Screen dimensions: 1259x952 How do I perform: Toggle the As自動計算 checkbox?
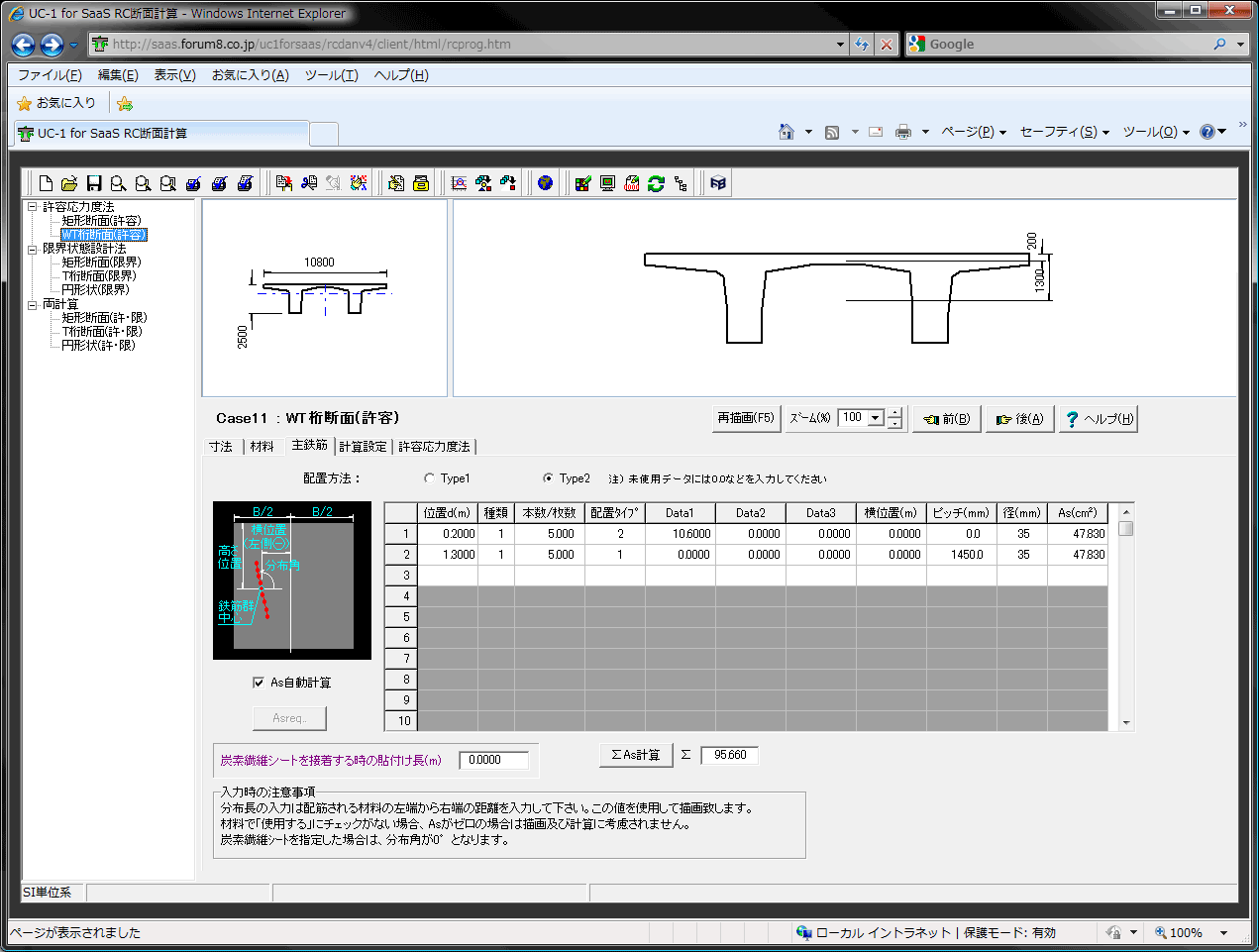coord(259,683)
